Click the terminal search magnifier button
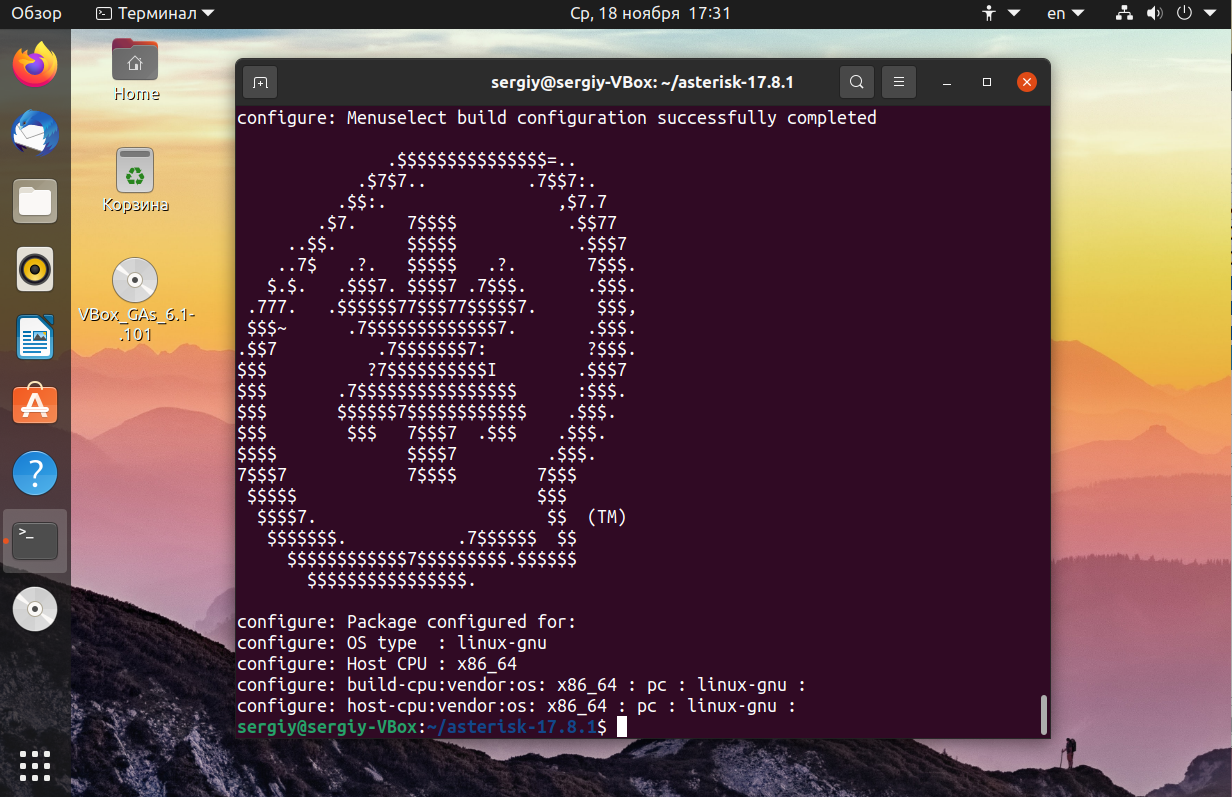The width and height of the screenshot is (1232, 797). (x=856, y=82)
